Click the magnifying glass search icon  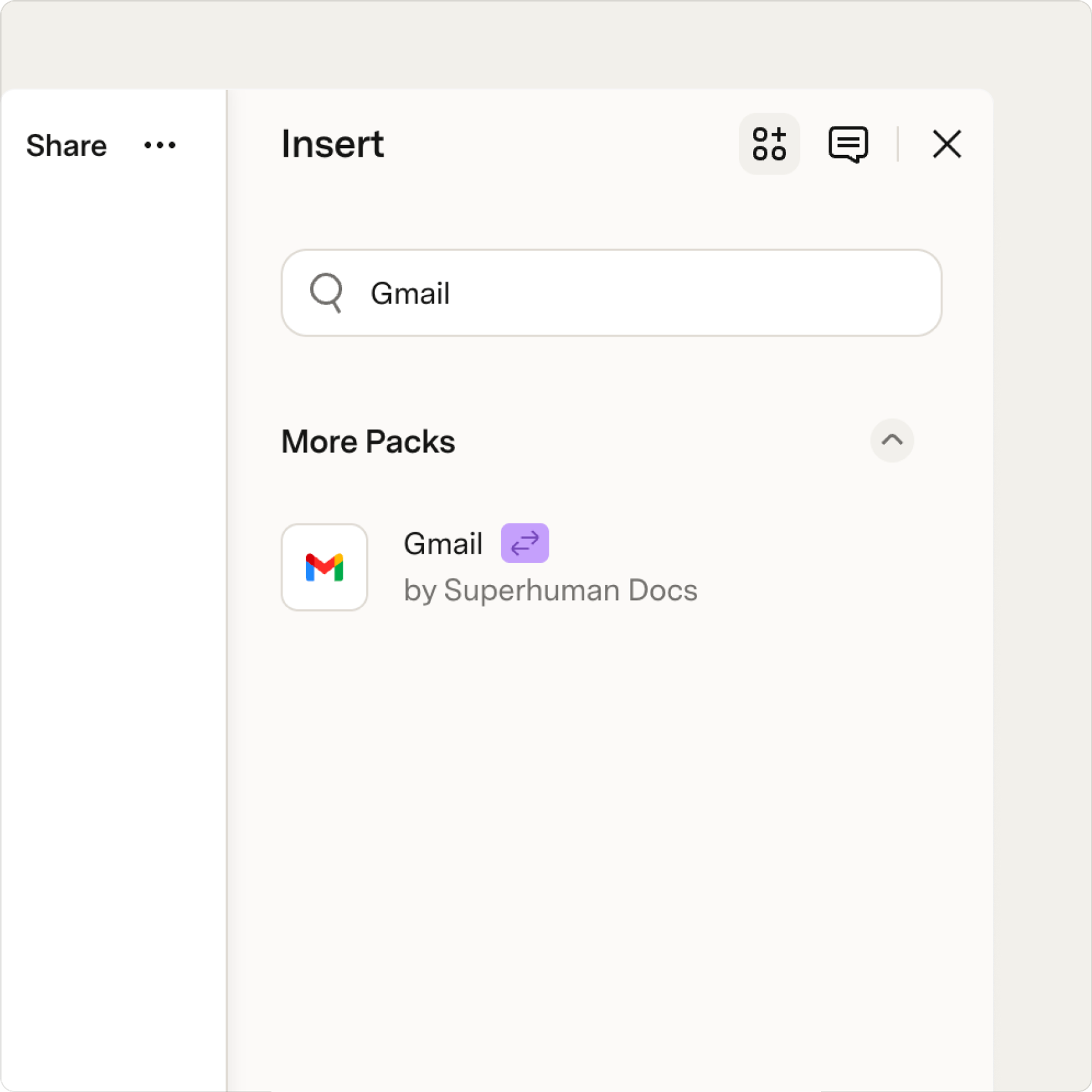tap(327, 293)
